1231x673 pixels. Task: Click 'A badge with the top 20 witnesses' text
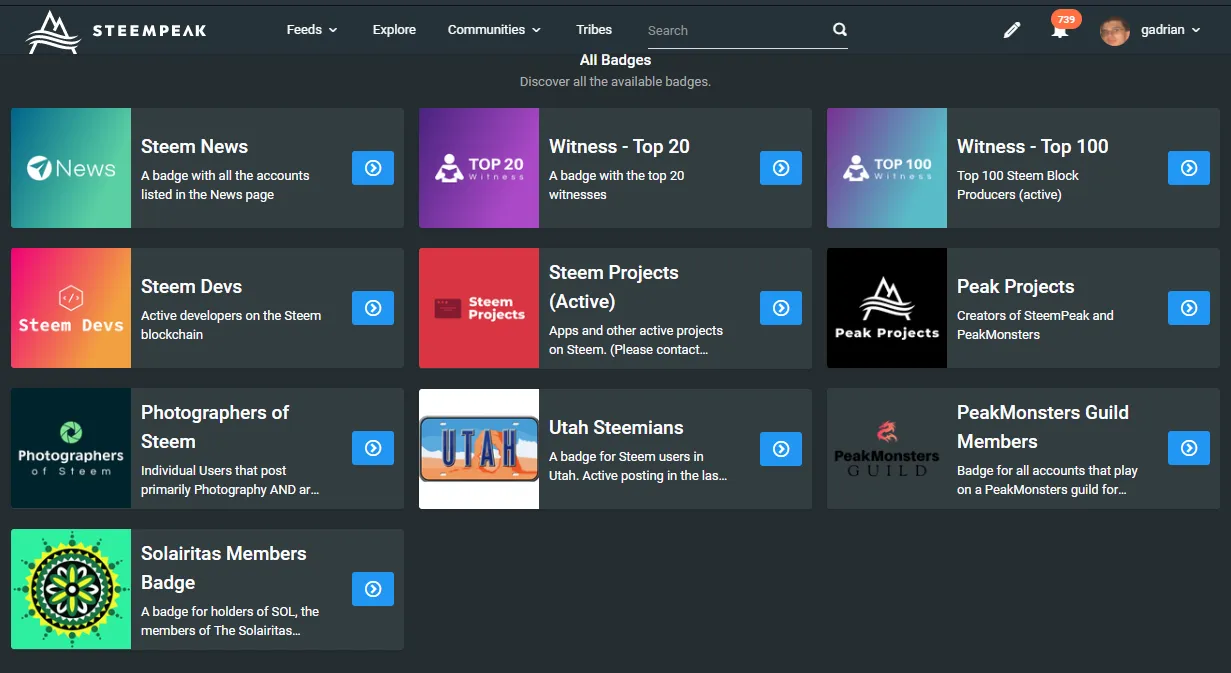(617, 185)
